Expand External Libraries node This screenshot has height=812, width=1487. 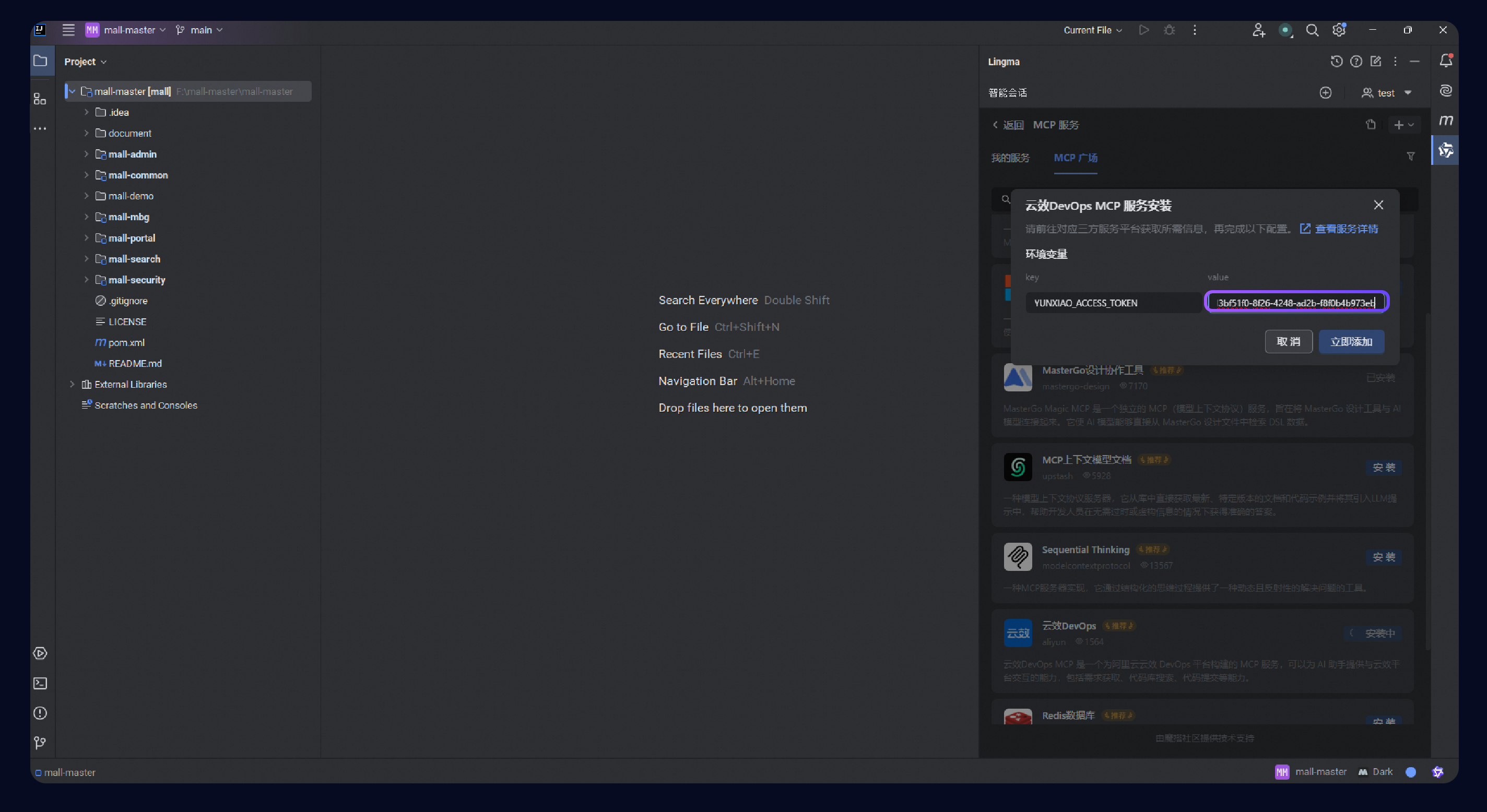coord(72,385)
